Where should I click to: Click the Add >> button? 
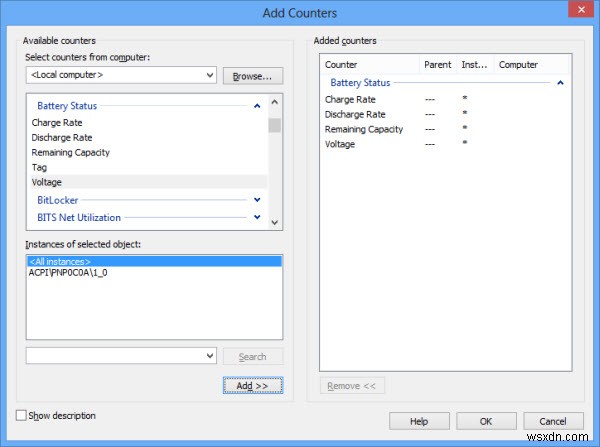(x=252, y=385)
